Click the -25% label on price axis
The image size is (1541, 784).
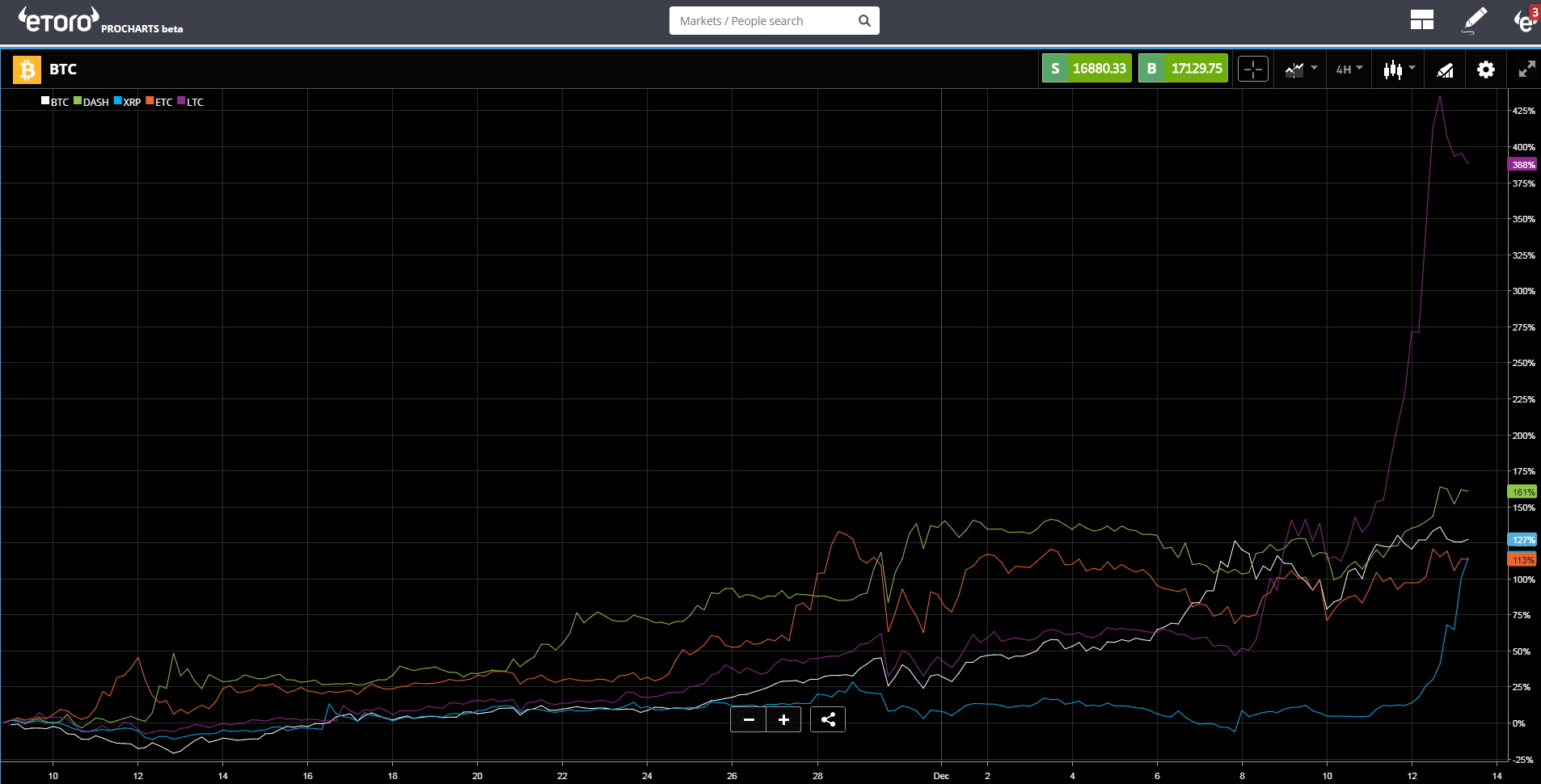coord(1523,760)
